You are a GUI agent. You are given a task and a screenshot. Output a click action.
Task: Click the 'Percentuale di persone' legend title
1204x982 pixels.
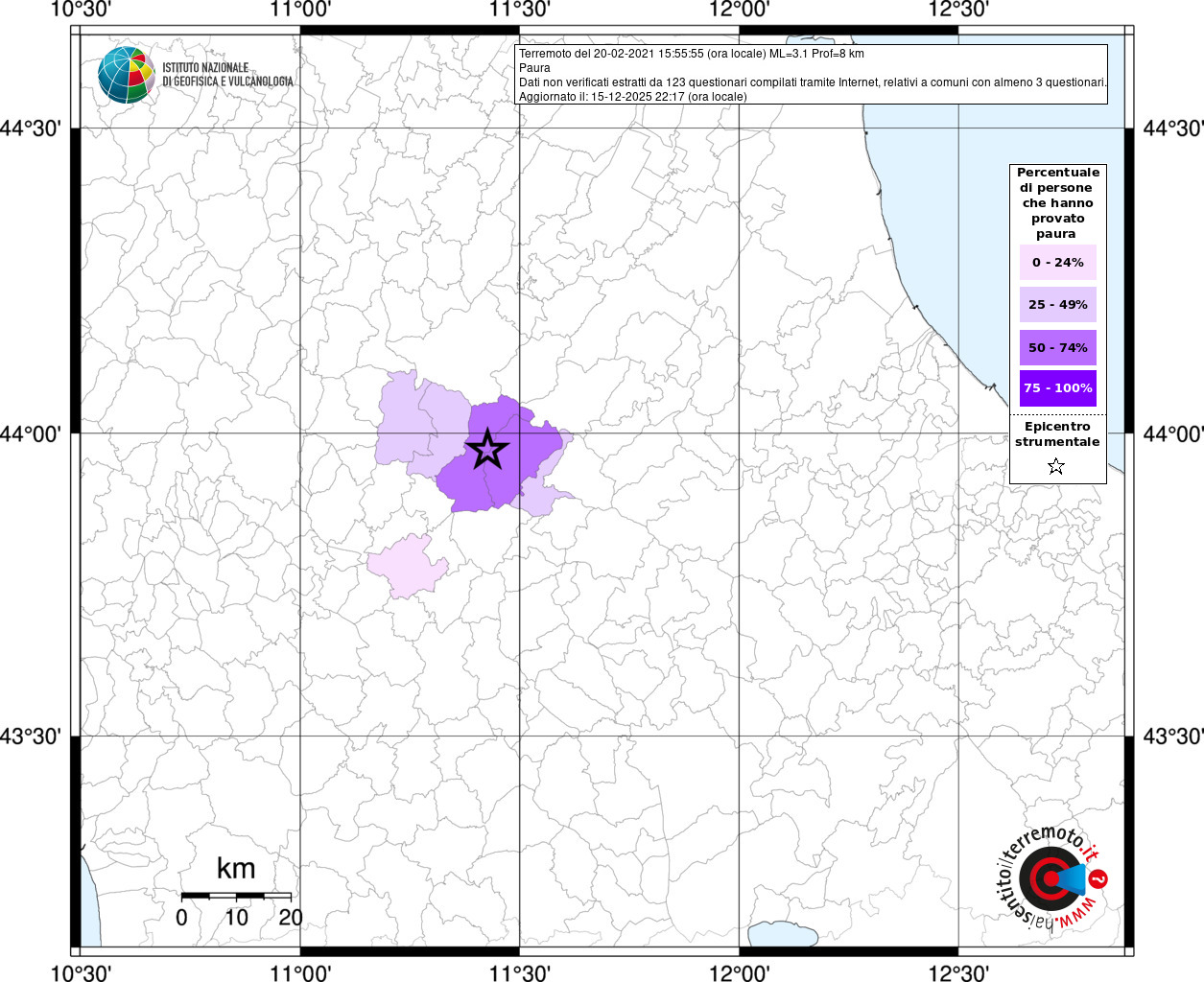(1057, 203)
